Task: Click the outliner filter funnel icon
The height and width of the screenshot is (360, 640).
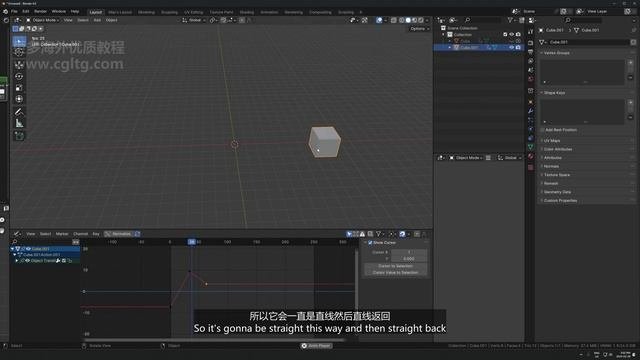Action: [510, 20]
